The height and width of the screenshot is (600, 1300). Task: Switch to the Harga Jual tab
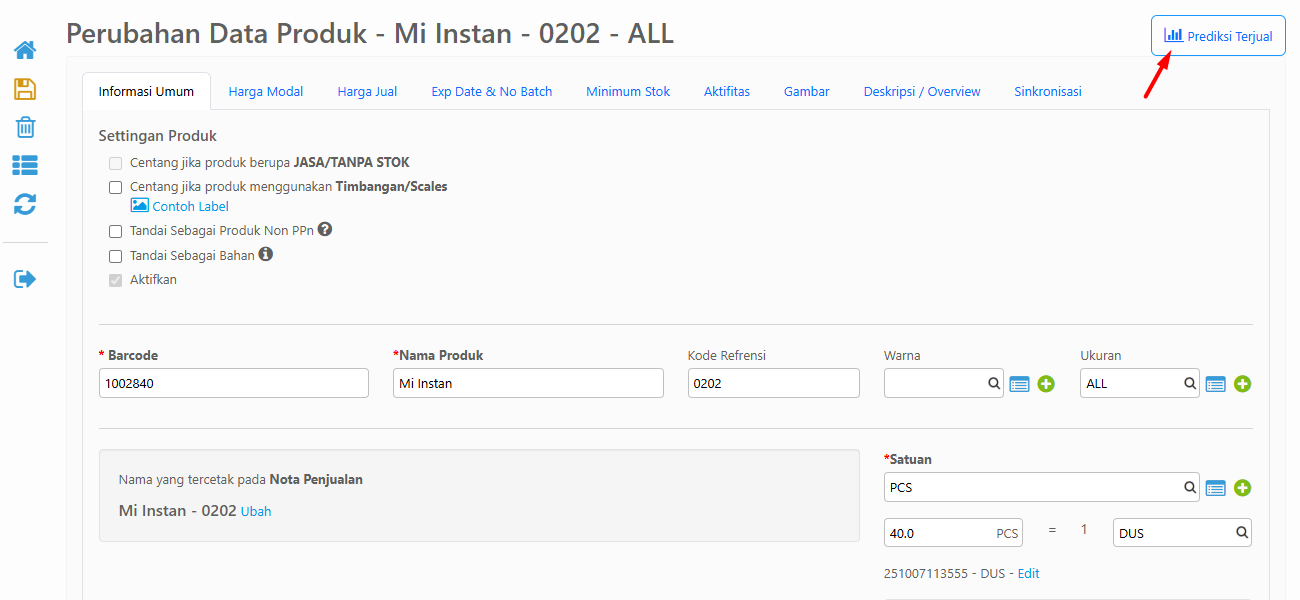coord(367,91)
